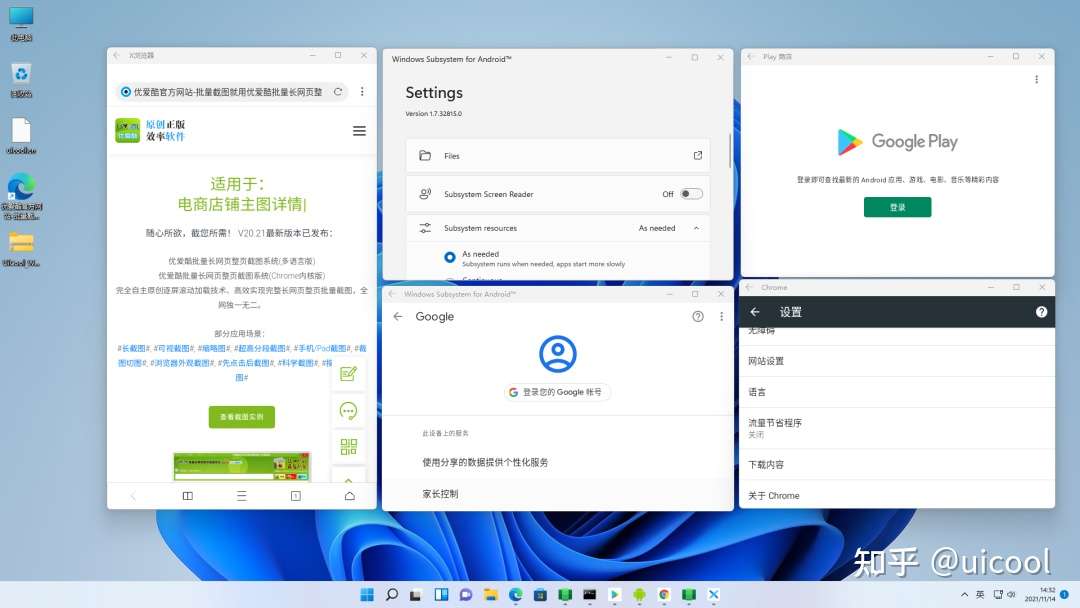Open 使用分享的数据提供个性化服务
1080x608 pixels.
pyautogui.click(x=557, y=462)
